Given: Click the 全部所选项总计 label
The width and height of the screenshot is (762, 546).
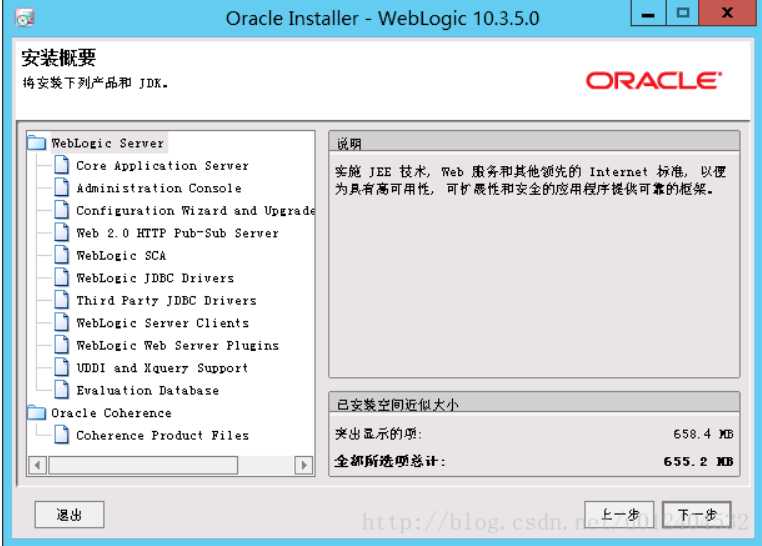Looking at the screenshot, I should click(389, 461).
